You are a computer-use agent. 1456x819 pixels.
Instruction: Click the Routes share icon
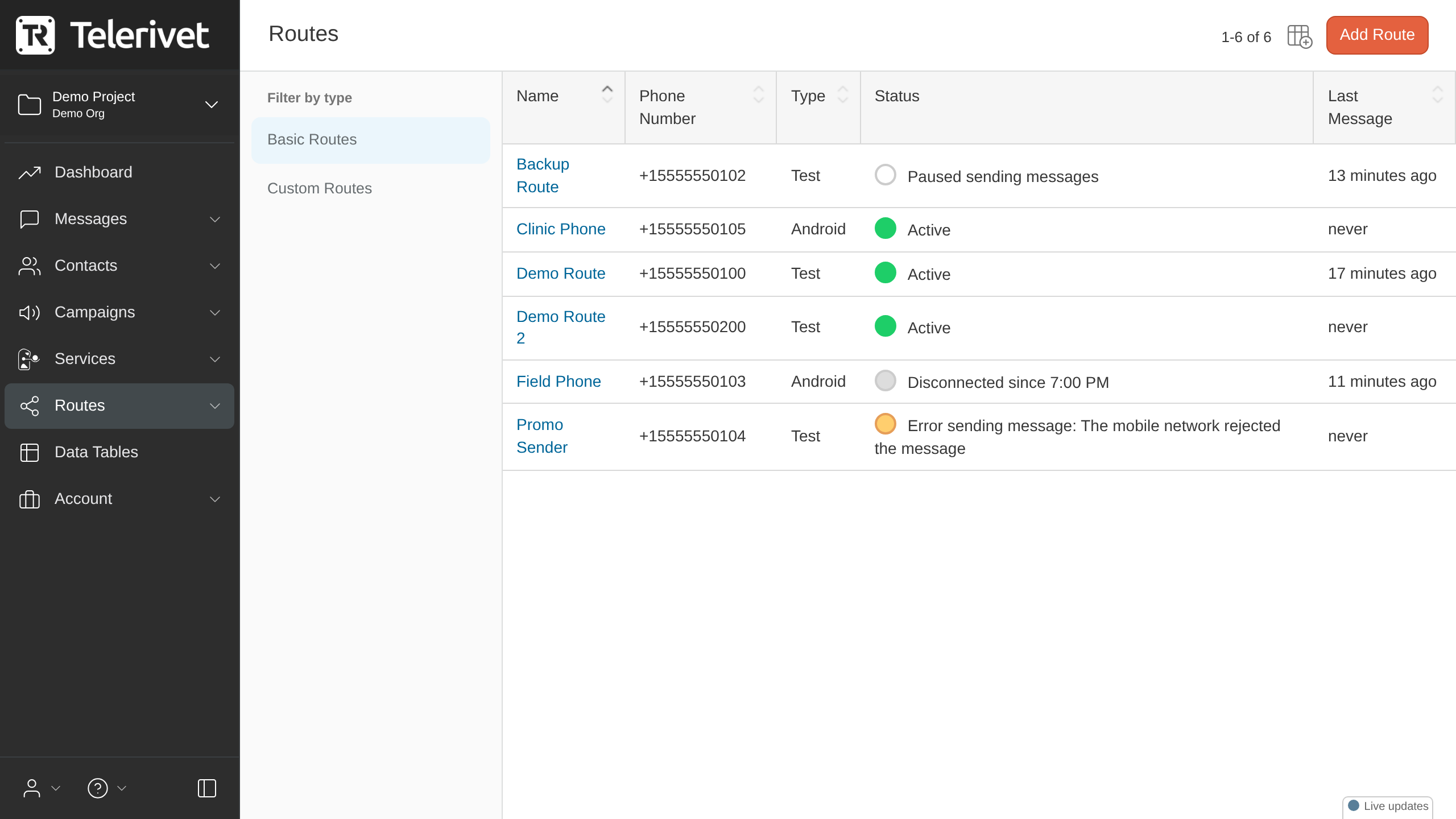30,406
